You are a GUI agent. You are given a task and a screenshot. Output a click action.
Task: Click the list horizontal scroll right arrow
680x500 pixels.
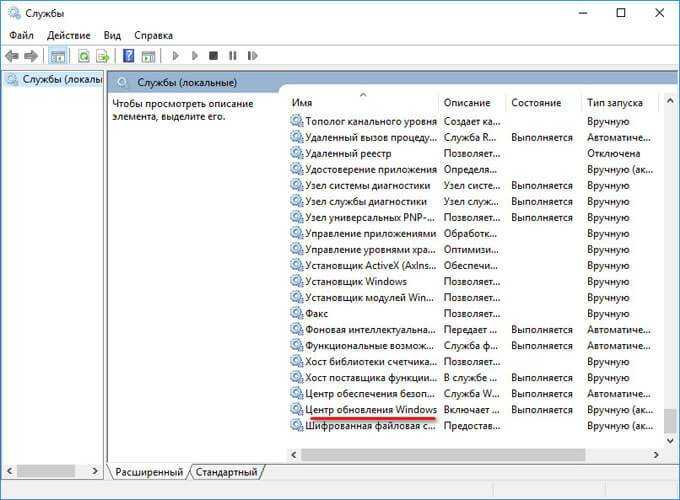point(656,454)
